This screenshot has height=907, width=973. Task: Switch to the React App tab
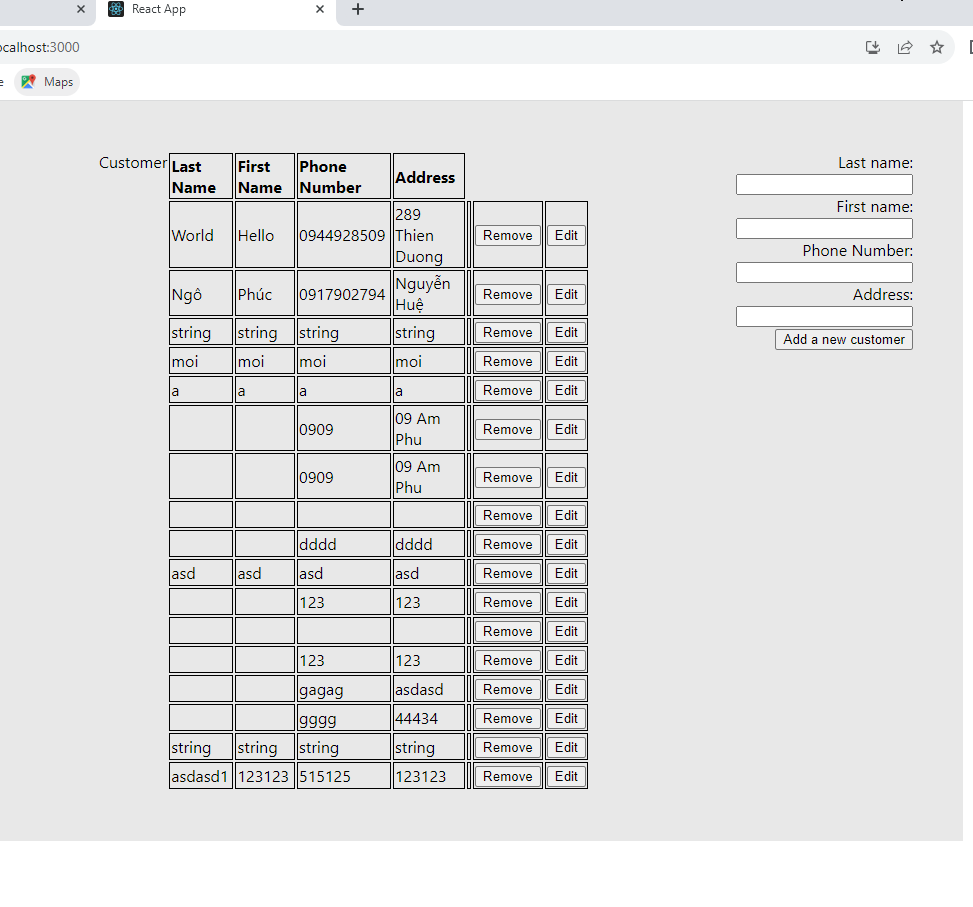click(200, 10)
